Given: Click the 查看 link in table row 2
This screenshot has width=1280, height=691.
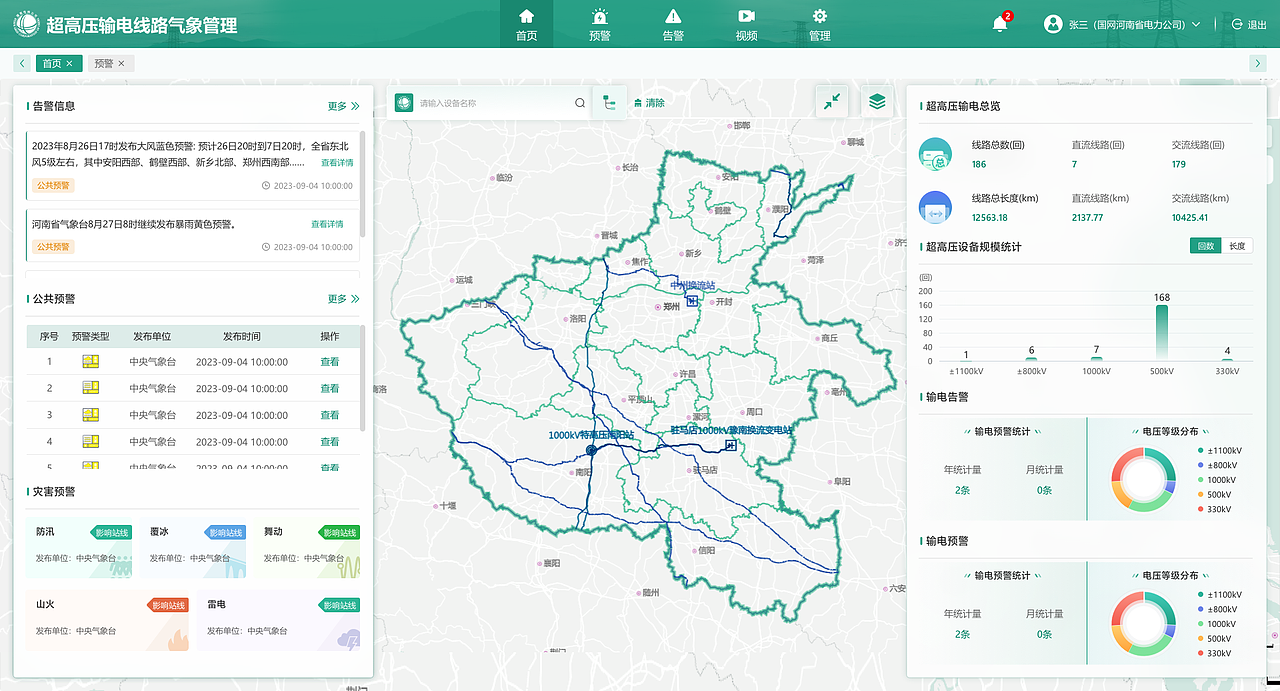Looking at the screenshot, I should (329, 388).
